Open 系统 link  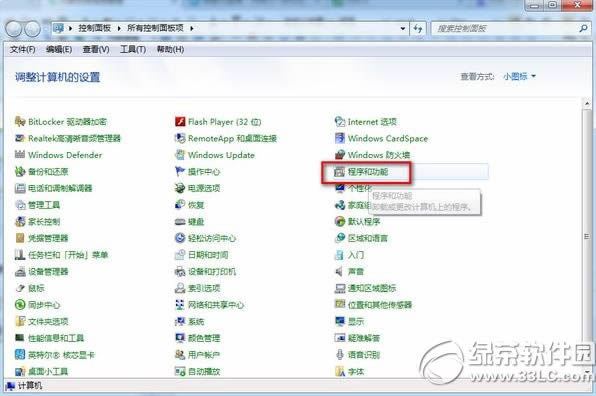[196, 322]
